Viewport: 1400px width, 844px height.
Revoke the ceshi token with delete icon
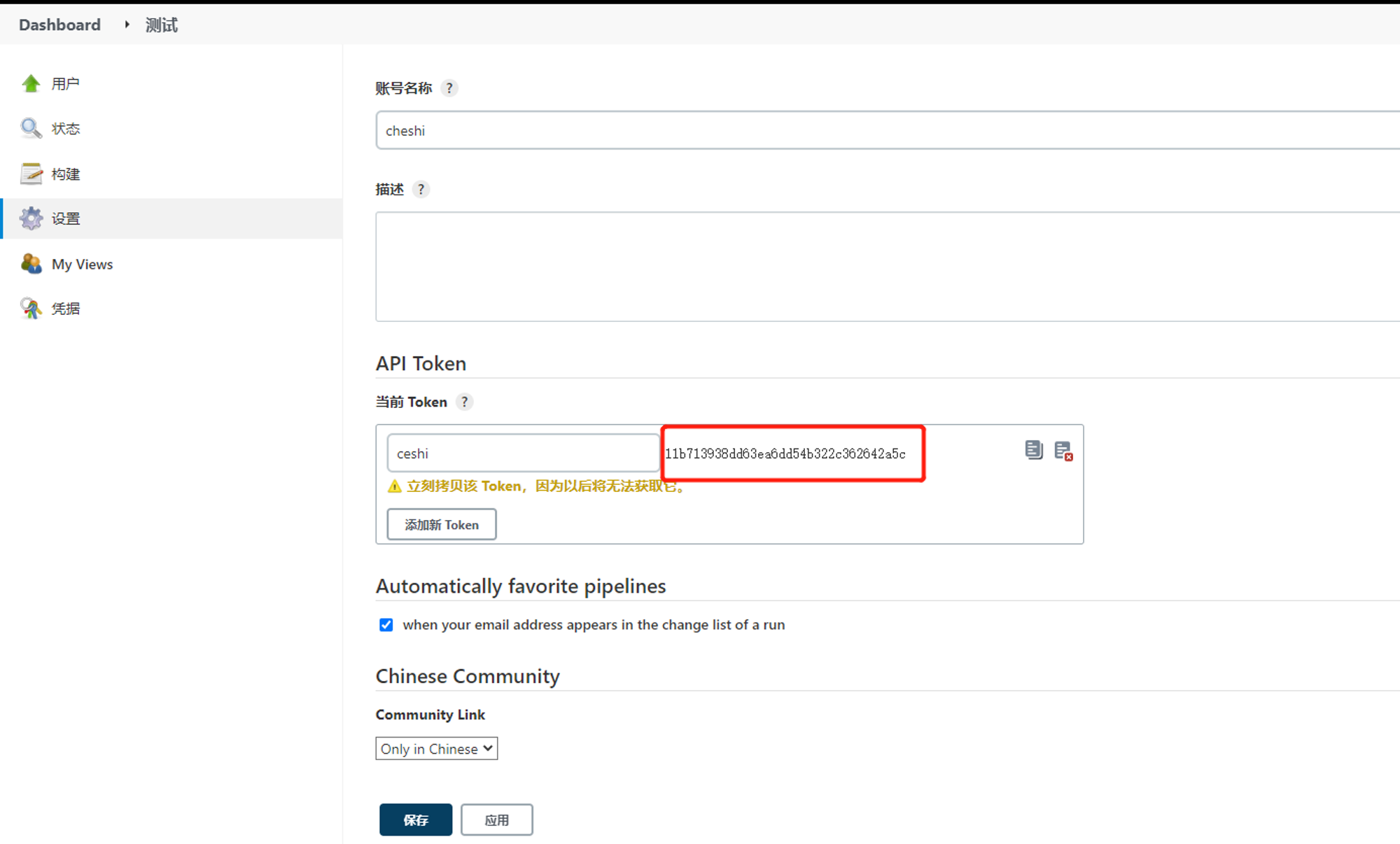1063,451
